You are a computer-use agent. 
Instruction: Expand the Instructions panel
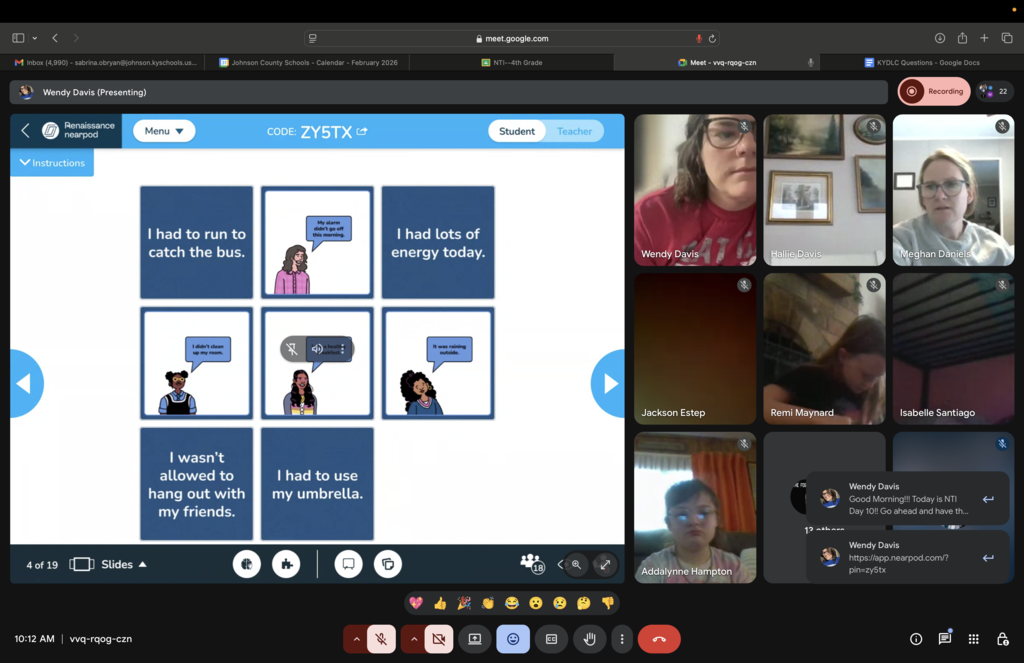point(52,163)
